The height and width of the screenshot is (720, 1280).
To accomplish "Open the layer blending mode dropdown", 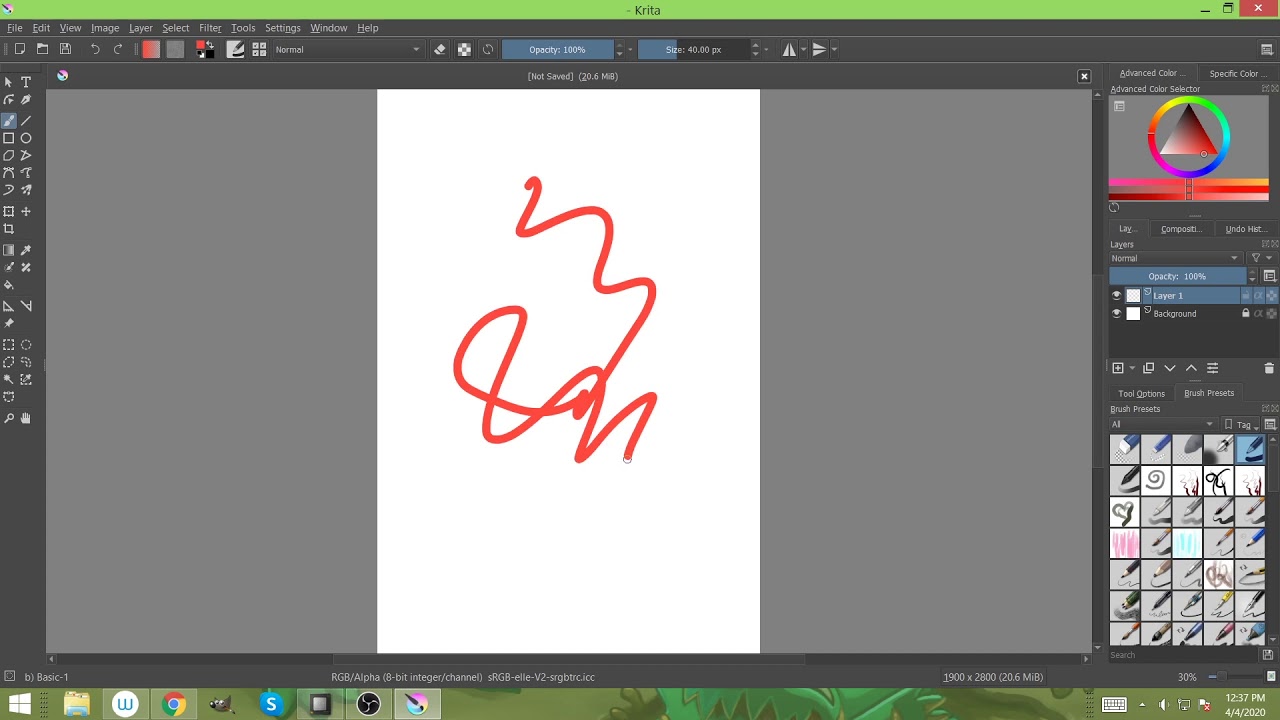I will 1175,258.
